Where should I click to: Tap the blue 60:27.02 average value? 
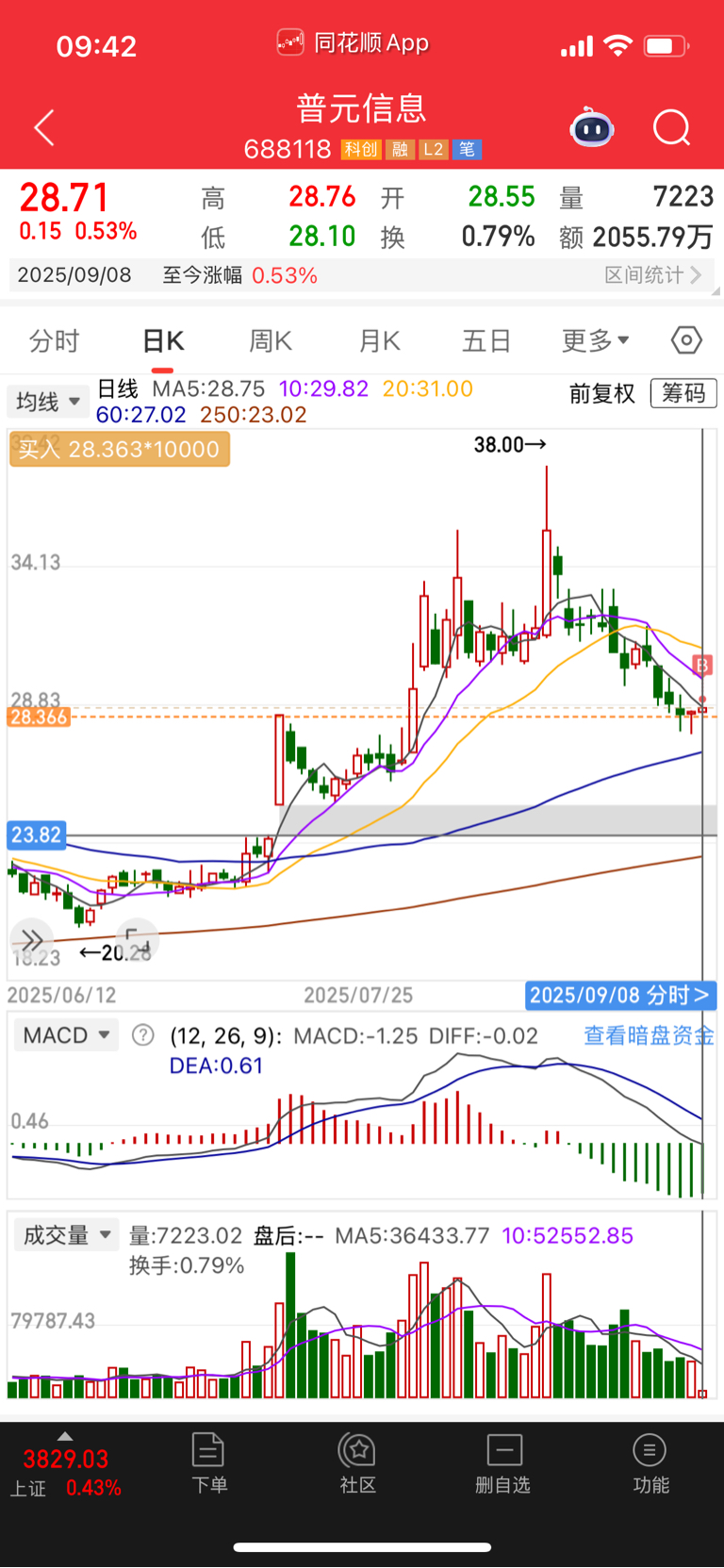[x=141, y=414]
